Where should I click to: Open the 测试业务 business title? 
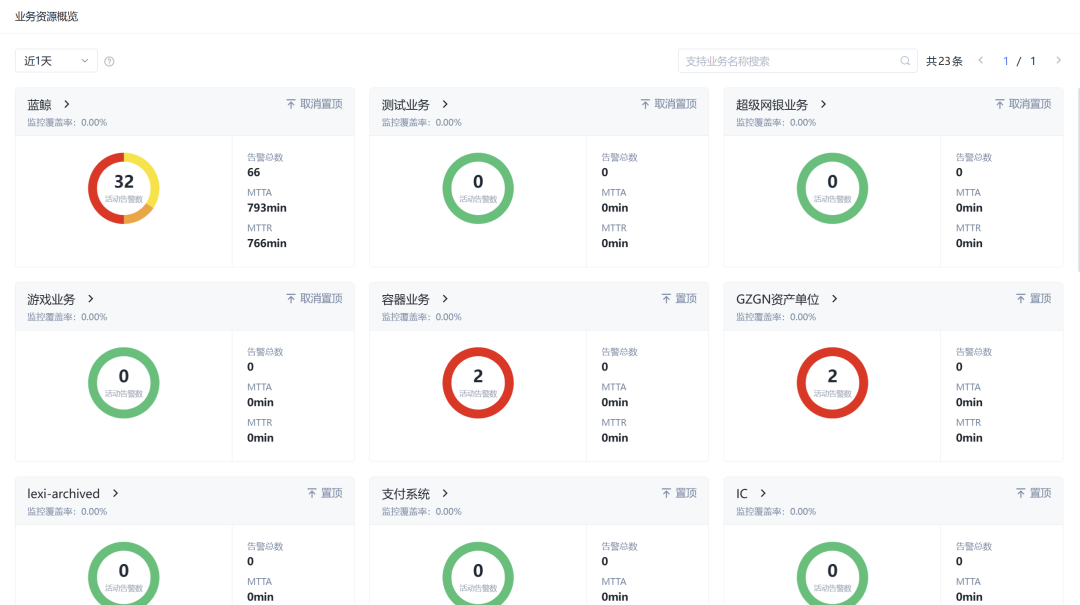406,105
